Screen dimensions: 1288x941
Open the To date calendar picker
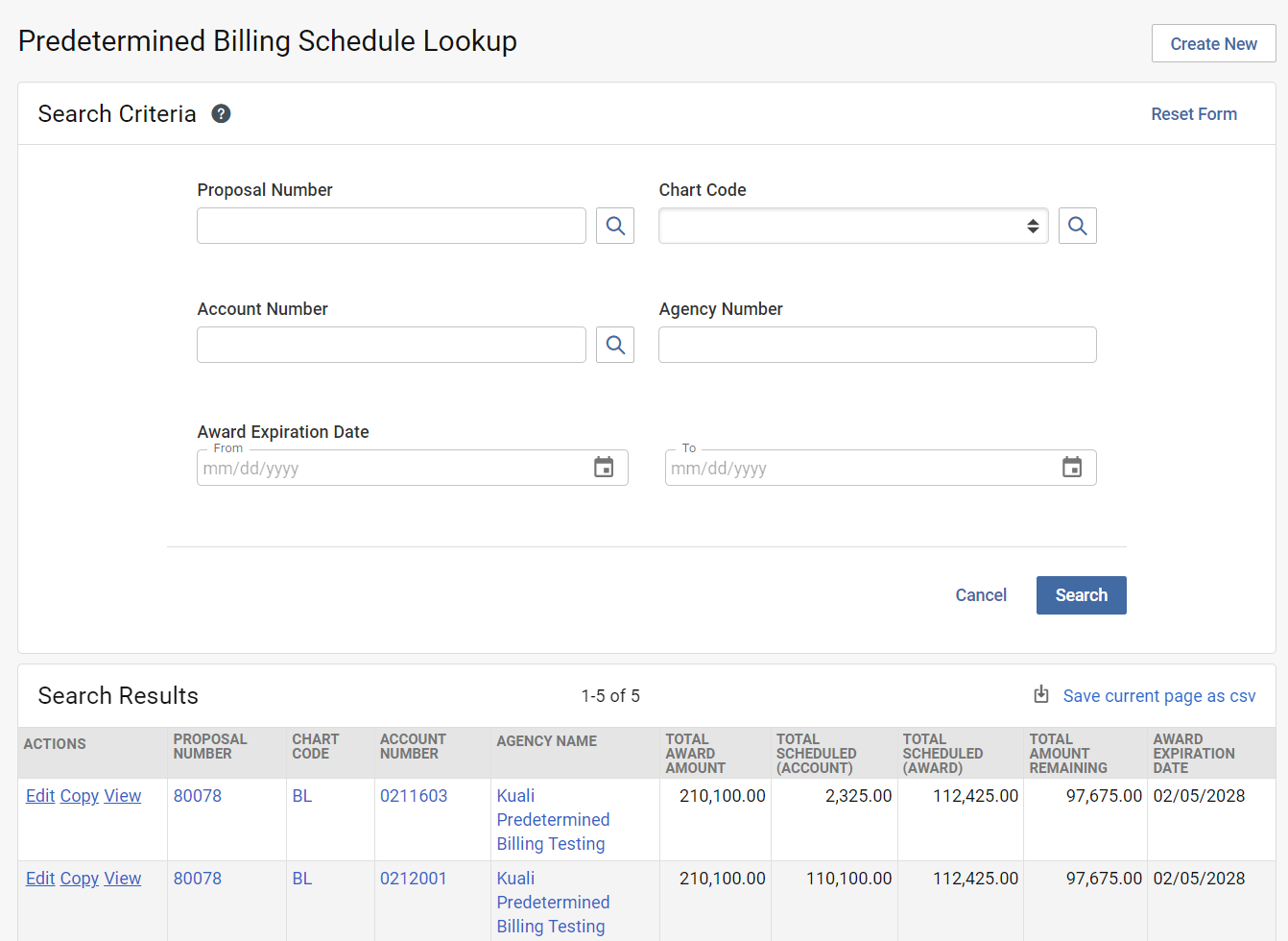[1072, 468]
